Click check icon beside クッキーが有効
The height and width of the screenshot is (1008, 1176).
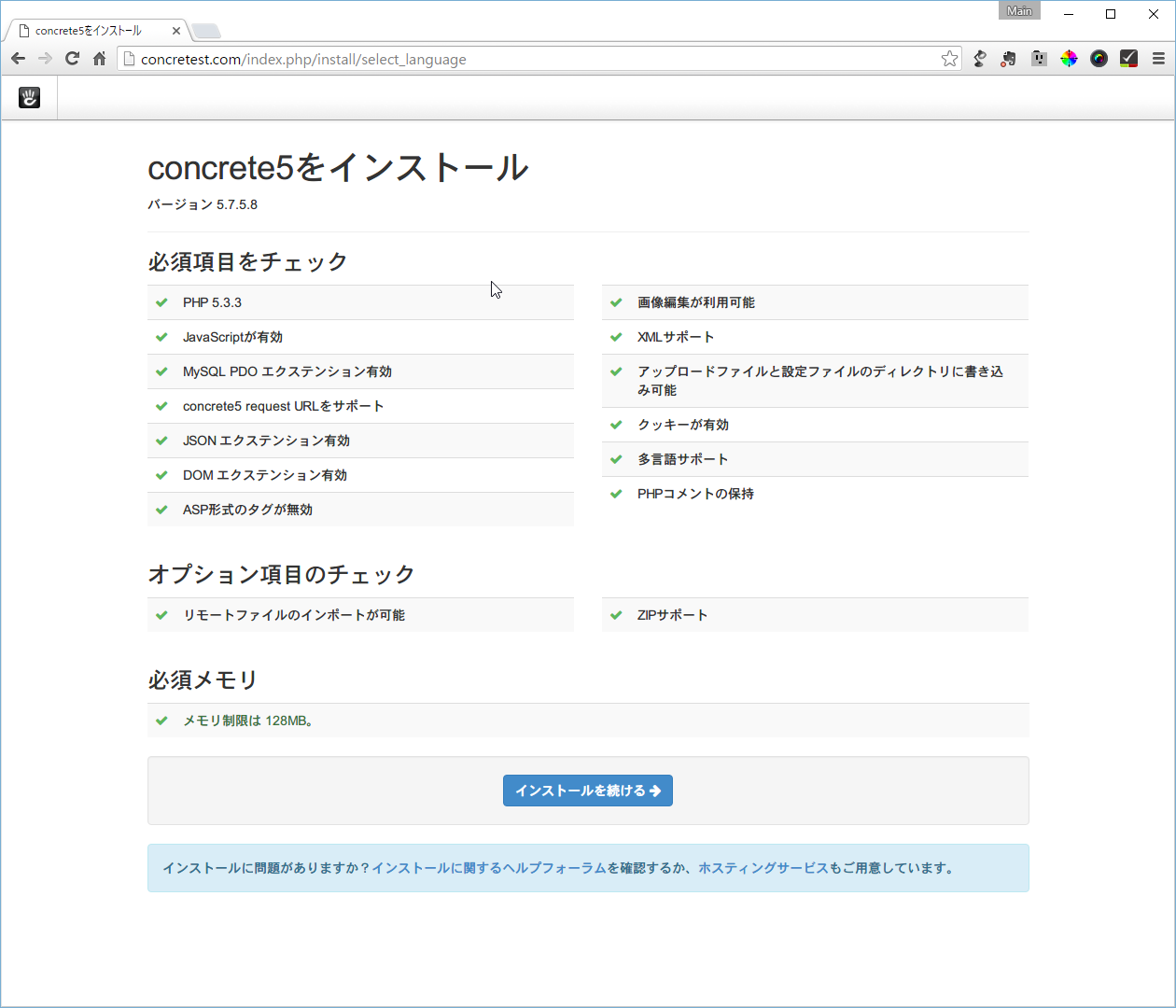pos(616,425)
